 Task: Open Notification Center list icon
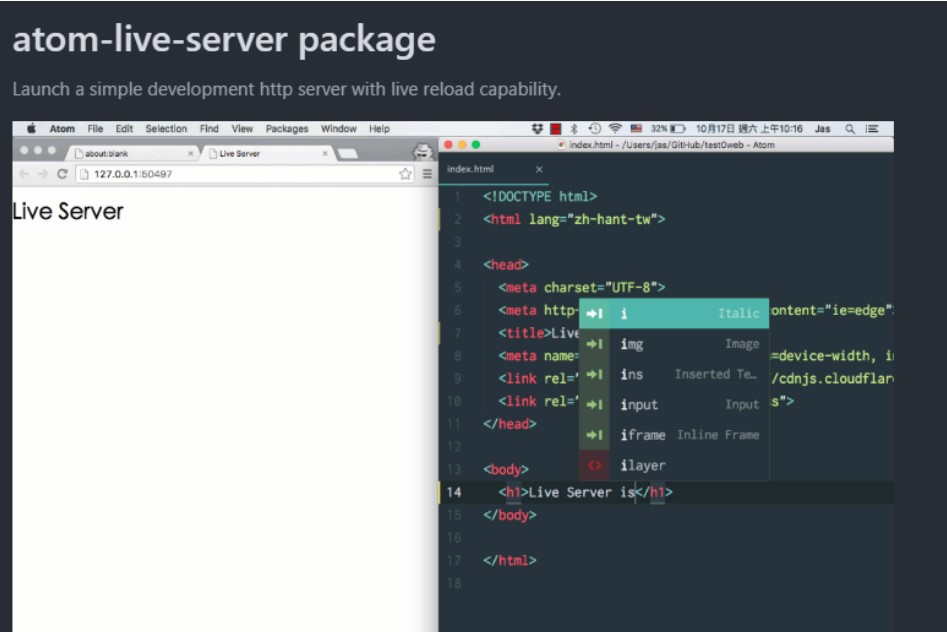pos(872,129)
